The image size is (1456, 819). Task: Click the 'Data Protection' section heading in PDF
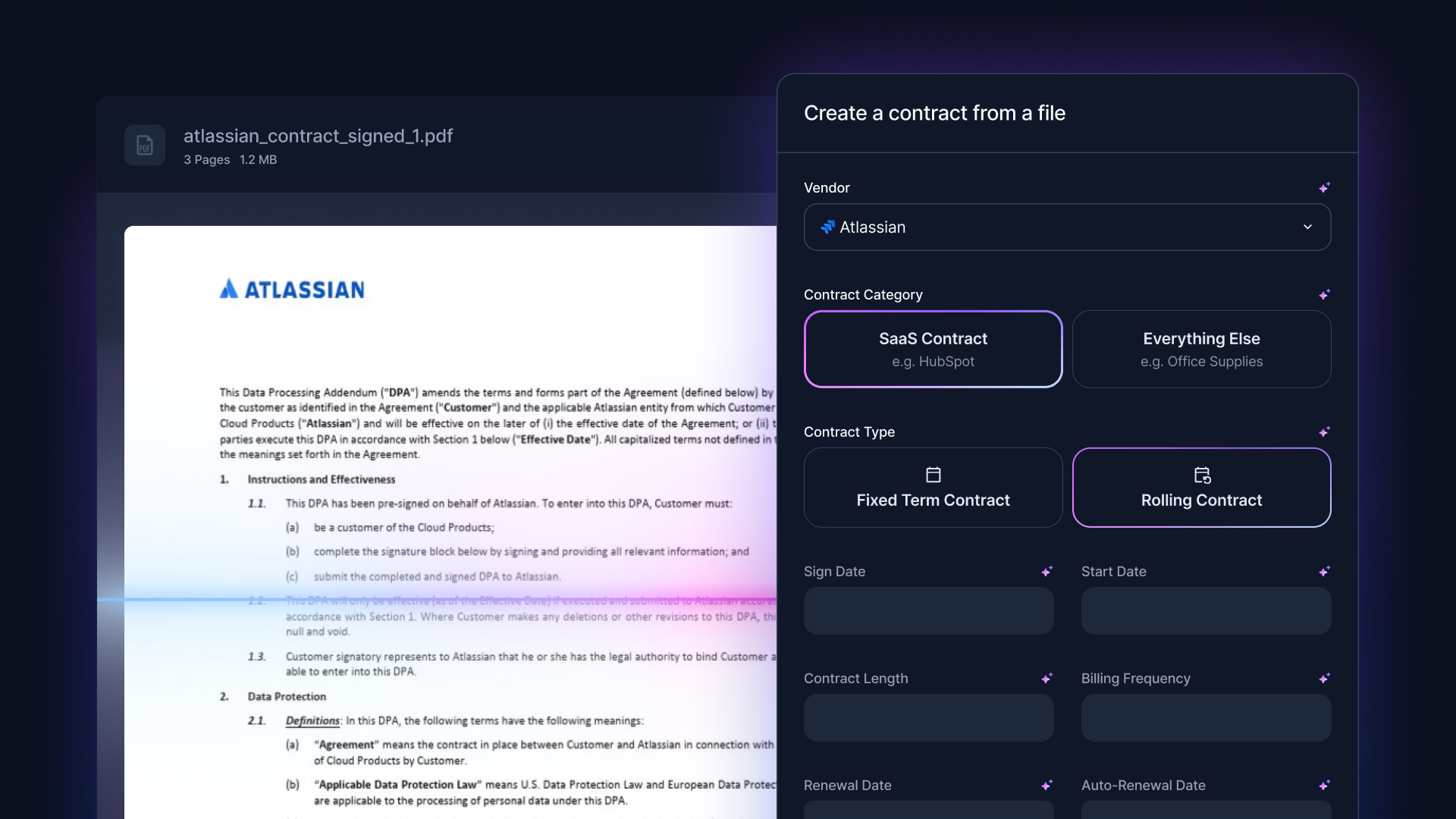point(287,696)
